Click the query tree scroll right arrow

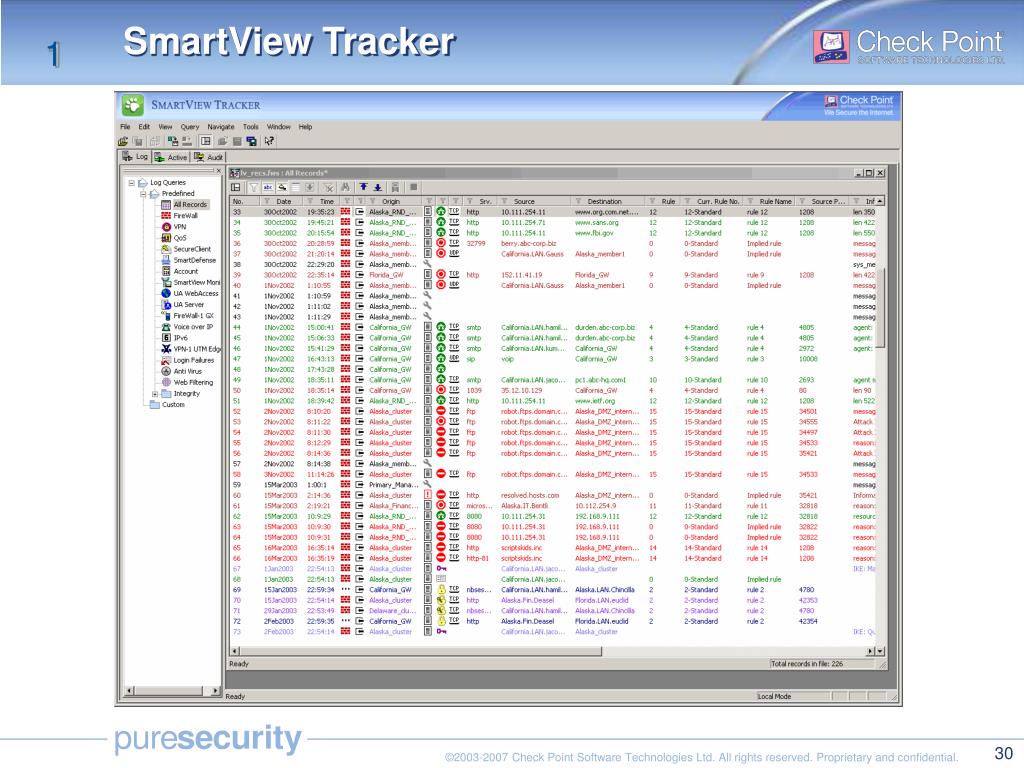[216, 690]
